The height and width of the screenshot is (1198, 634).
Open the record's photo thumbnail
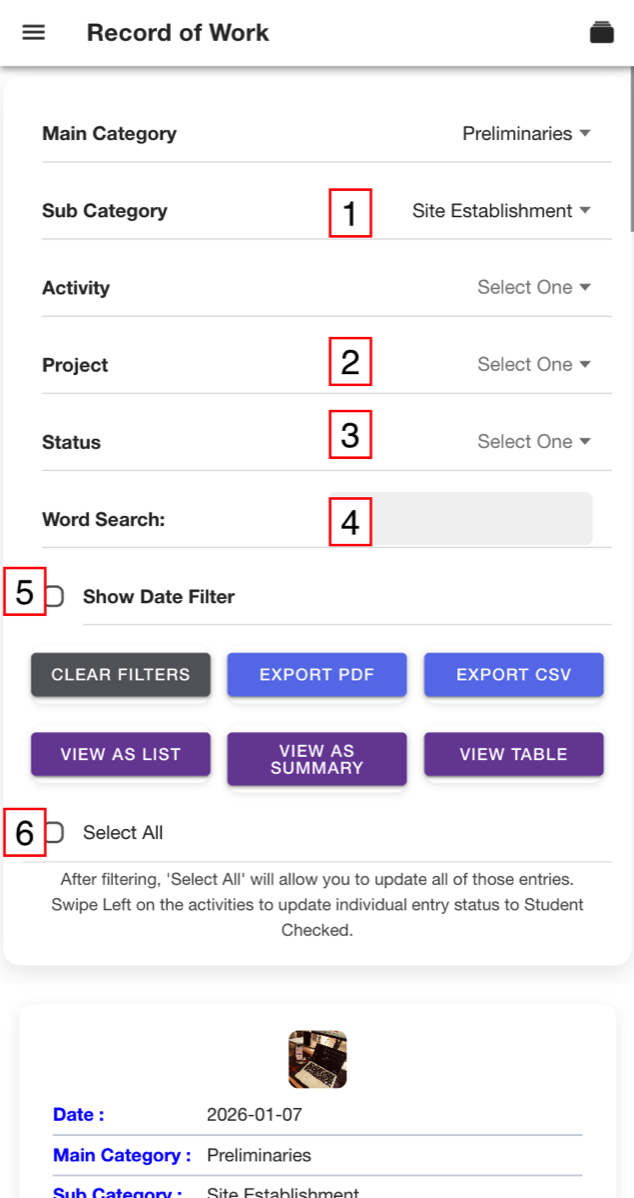(318, 1059)
